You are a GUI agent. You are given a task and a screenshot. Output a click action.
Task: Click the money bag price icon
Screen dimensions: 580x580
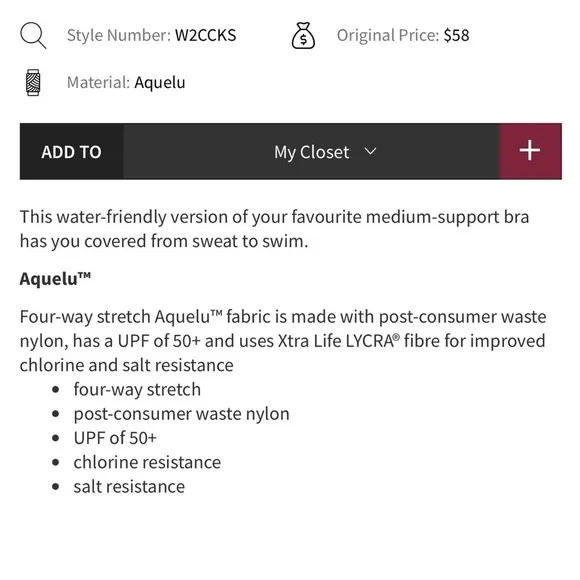(x=303, y=36)
